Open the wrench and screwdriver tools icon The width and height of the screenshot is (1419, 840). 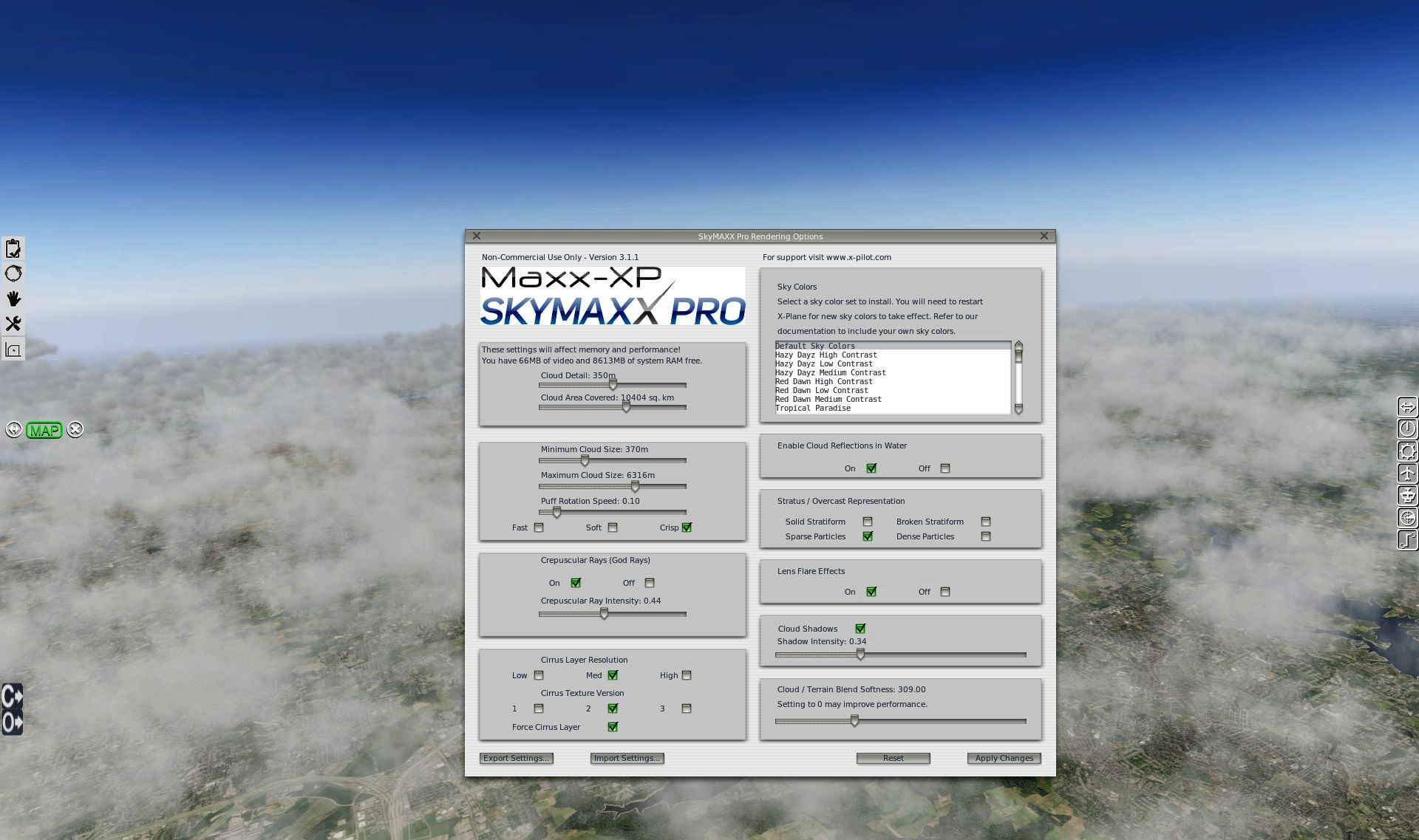(13, 324)
